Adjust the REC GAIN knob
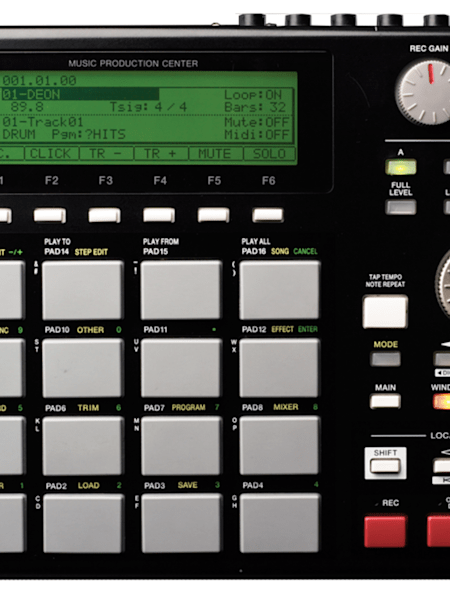The image size is (450, 600). click(426, 92)
